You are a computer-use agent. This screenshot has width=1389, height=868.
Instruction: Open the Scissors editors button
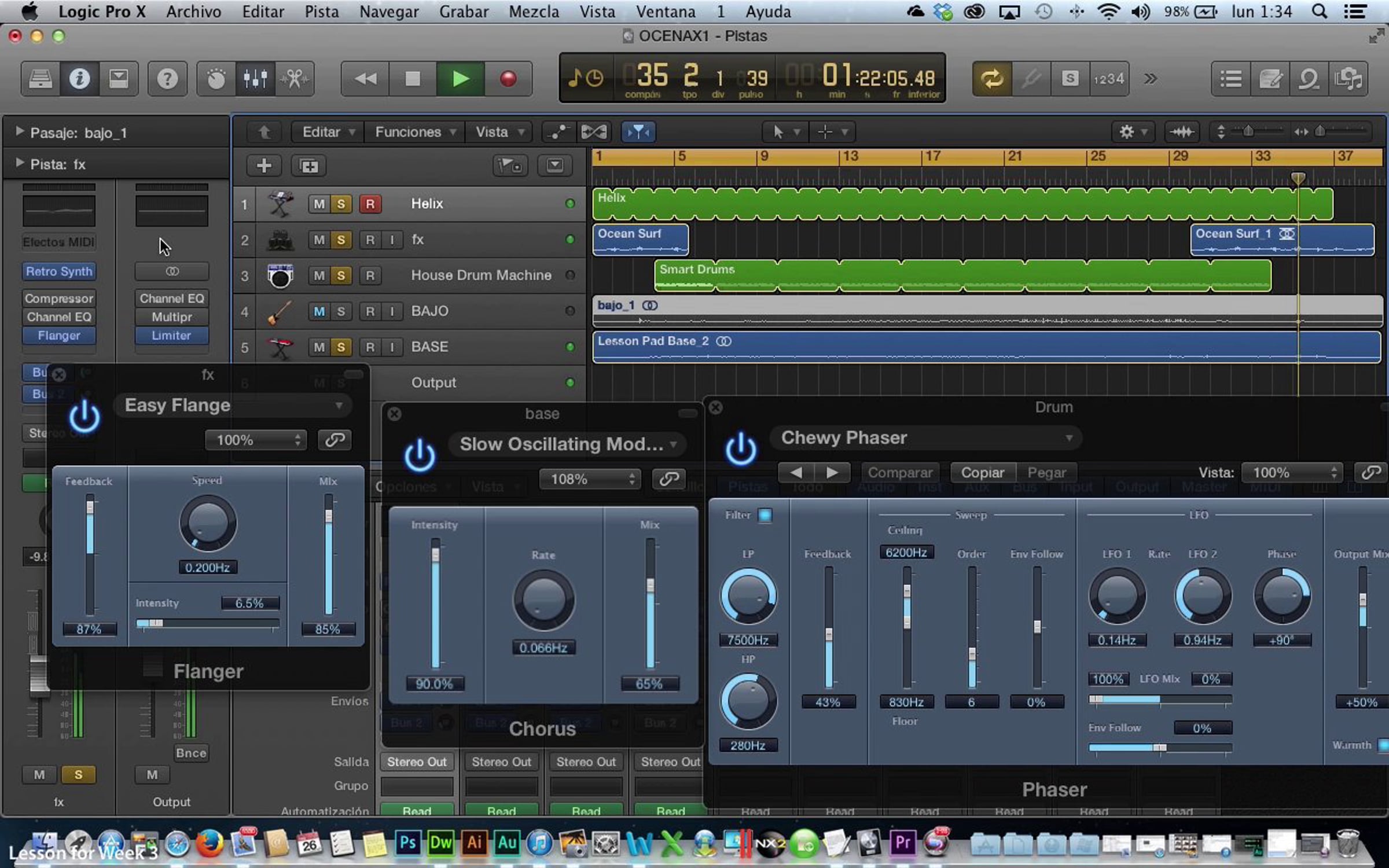(295, 79)
